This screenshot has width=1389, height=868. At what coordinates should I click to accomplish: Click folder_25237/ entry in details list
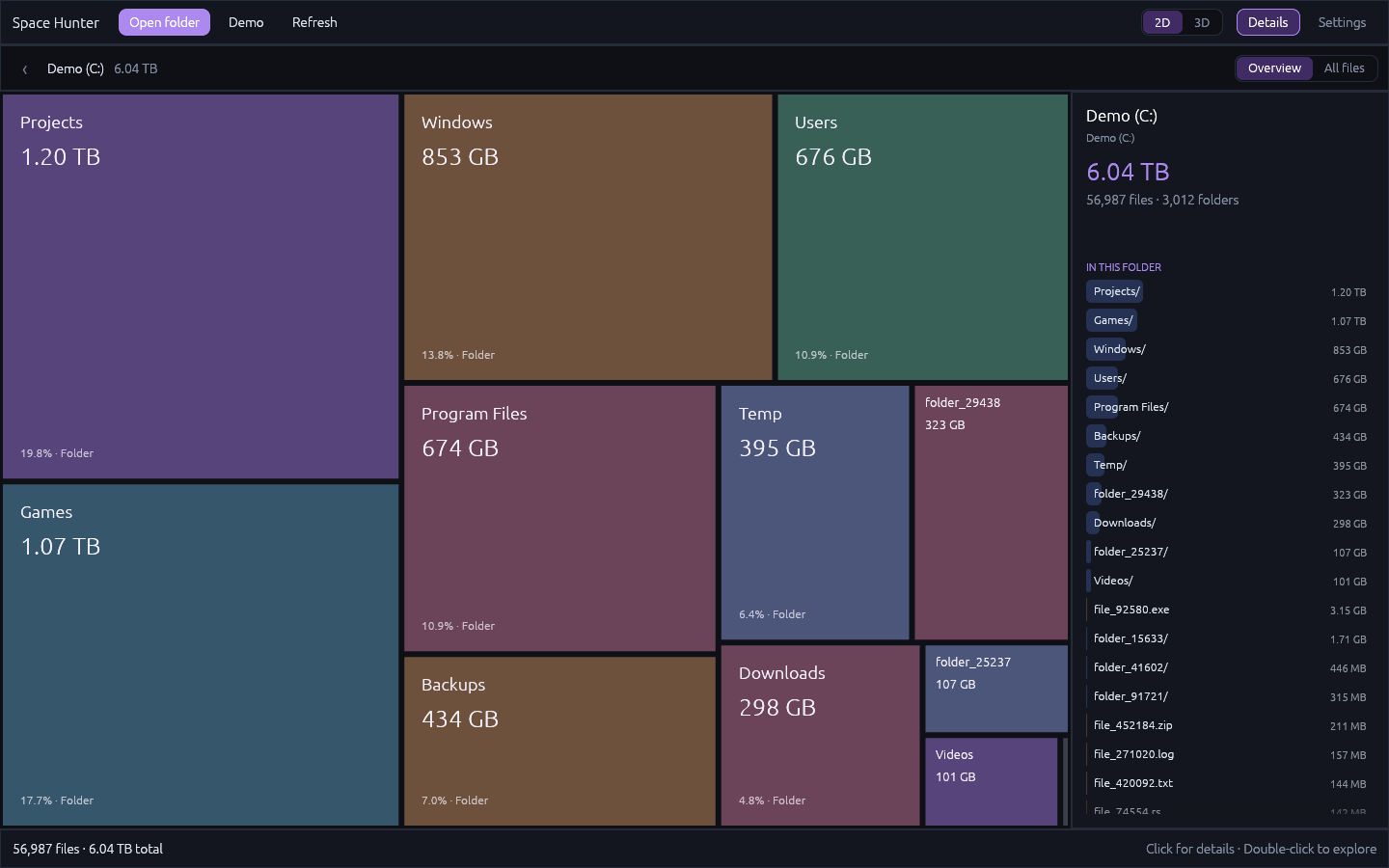point(1226,552)
